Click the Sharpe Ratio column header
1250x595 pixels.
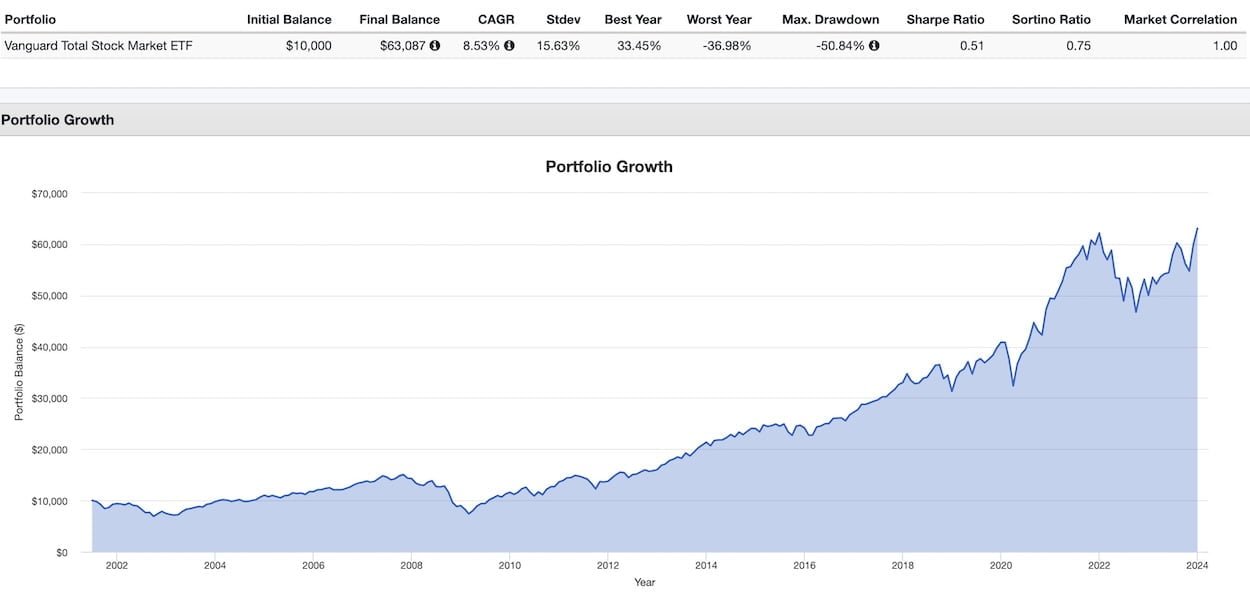945,19
